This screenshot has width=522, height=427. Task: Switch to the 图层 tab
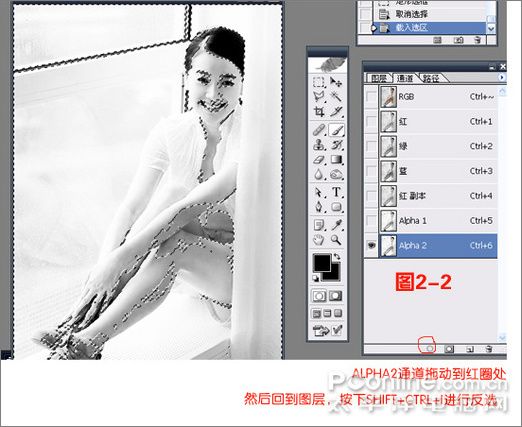coord(379,78)
